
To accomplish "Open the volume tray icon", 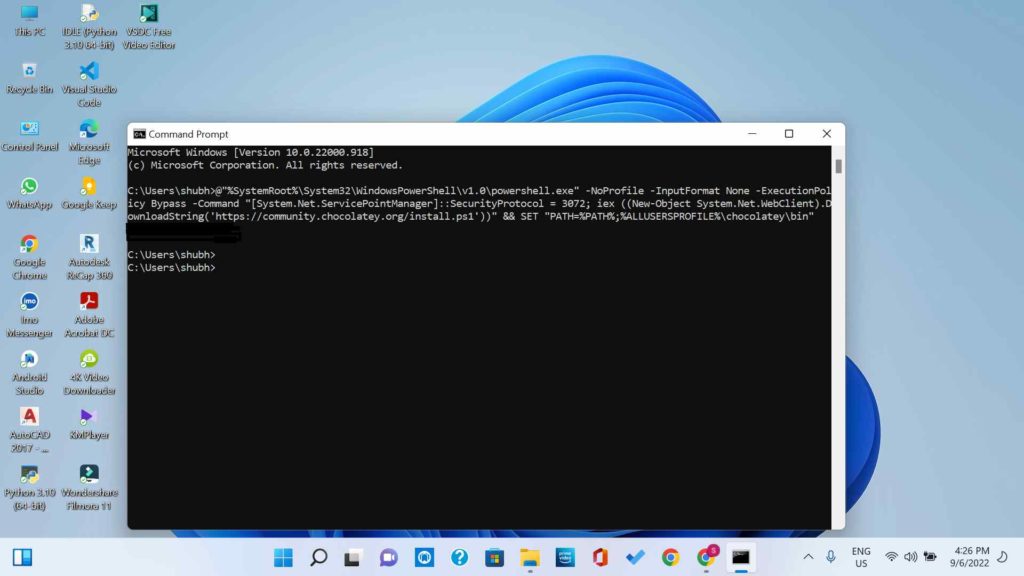I will pyautogui.click(x=910, y=557).
